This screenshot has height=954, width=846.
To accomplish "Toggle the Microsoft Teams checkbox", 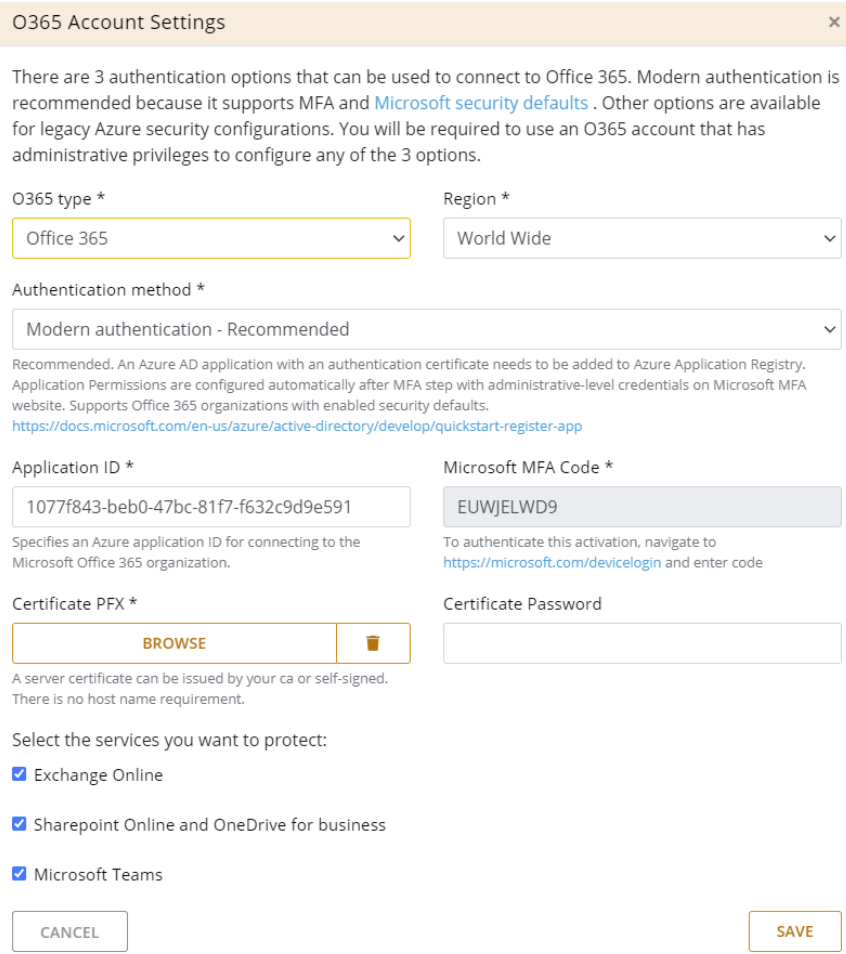I will point(19,874).
